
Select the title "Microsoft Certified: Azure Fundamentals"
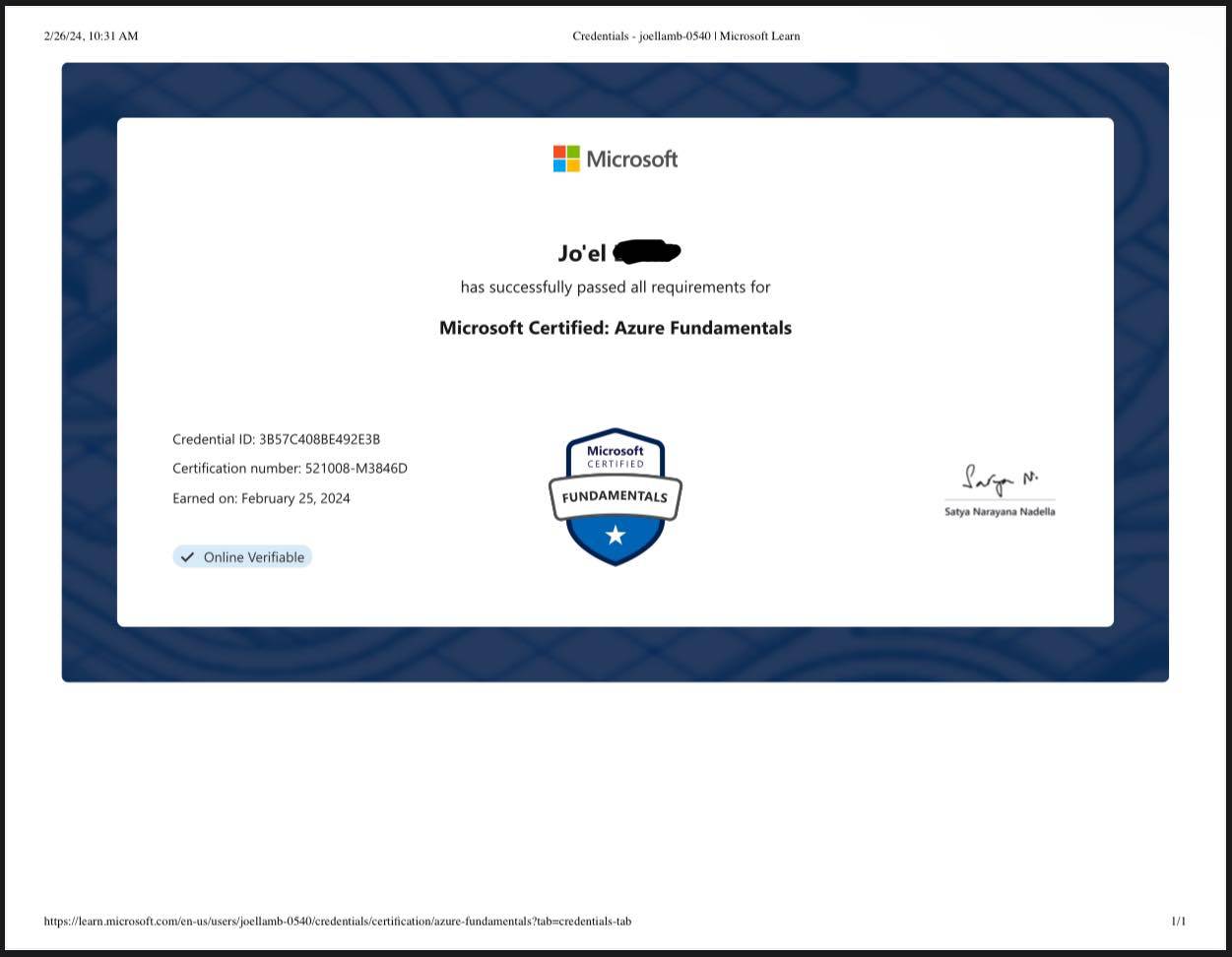[616, 328]
